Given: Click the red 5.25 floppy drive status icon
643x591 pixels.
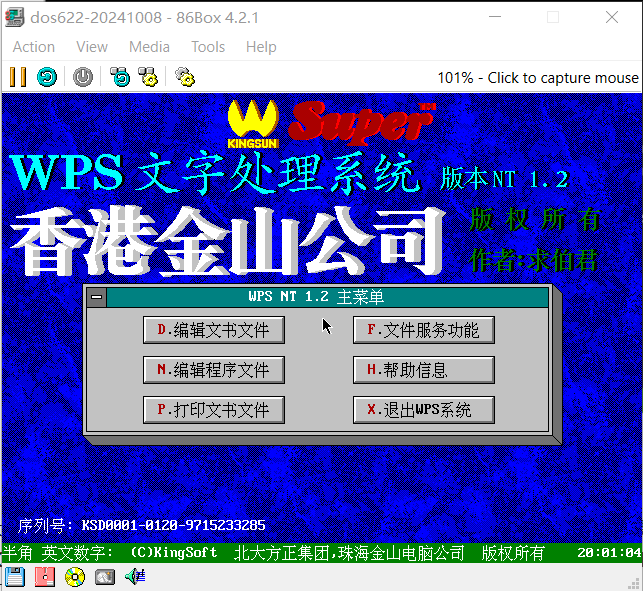Looking at the screenshot, I should [45, 577].
